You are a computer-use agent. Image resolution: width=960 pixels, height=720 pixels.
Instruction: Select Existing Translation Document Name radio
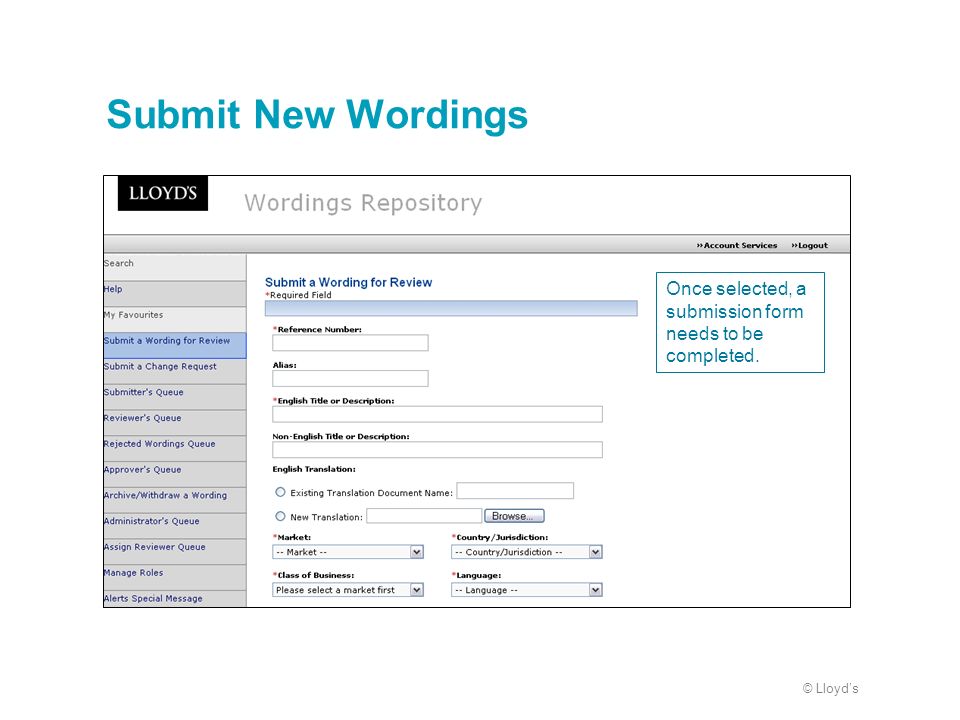(280, 492)
